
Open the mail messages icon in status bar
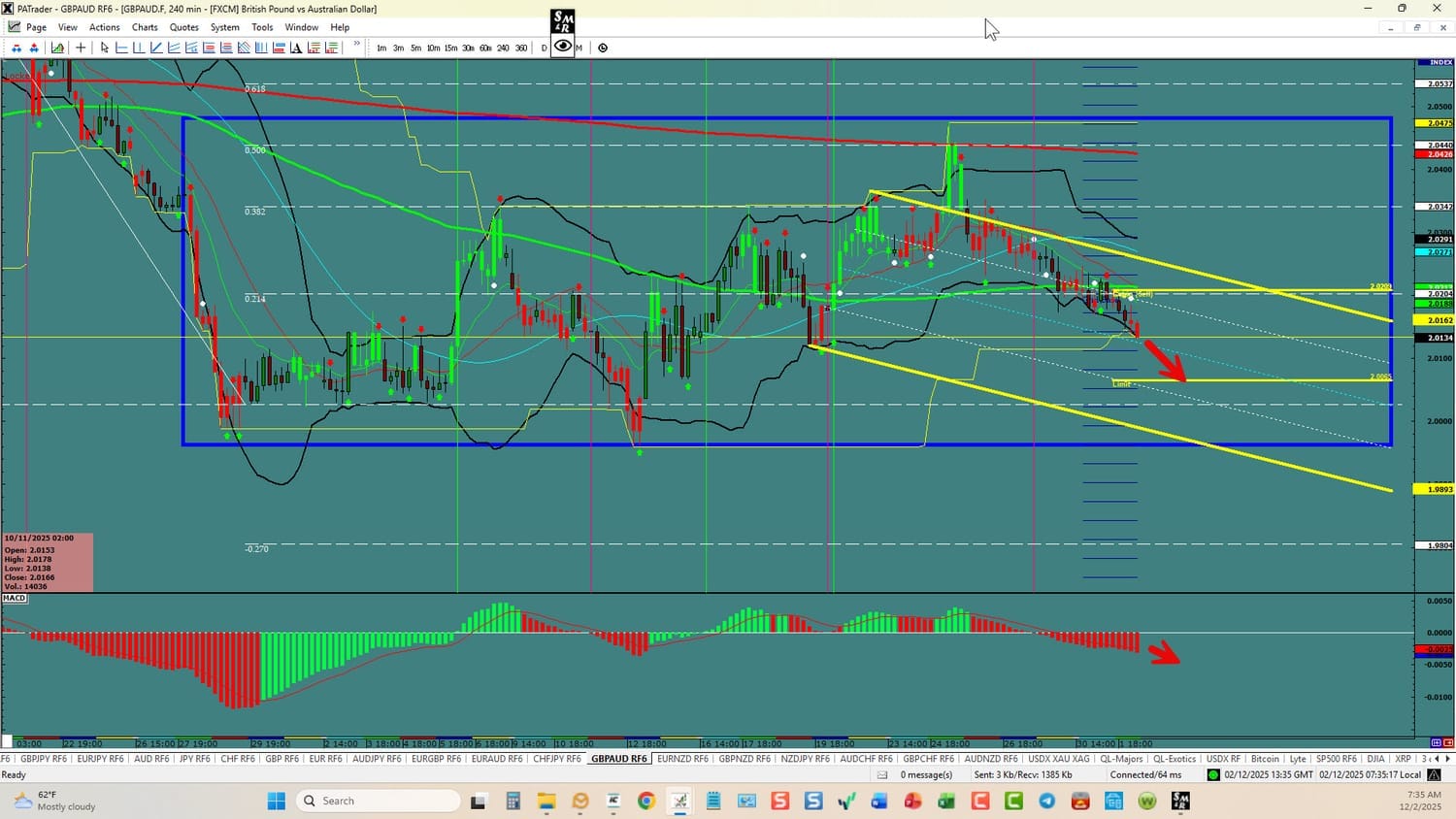(x=882, y=775)
